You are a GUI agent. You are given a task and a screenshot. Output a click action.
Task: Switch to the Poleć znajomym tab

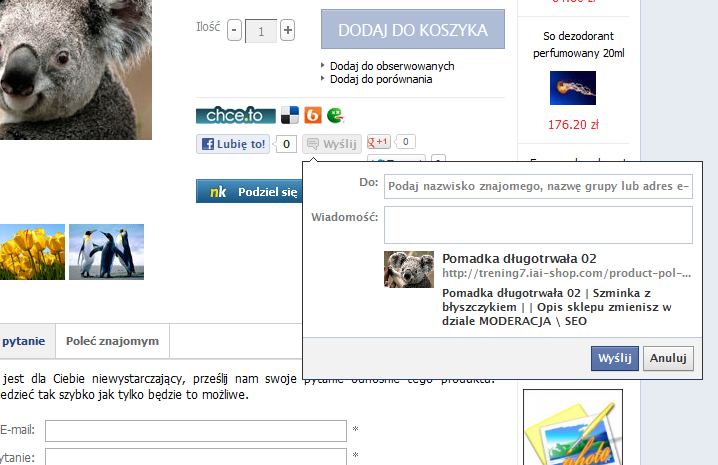112,341
